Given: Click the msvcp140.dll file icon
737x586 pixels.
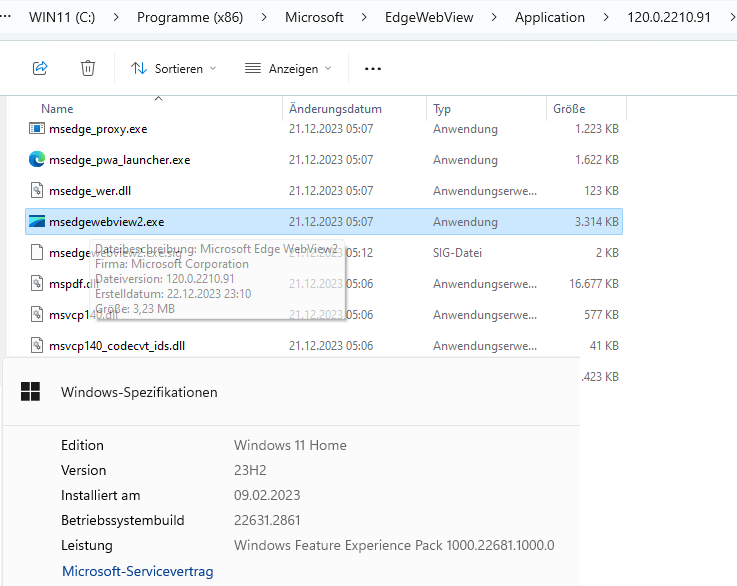Looking at the screenshot, I should [x=37, y=314].
